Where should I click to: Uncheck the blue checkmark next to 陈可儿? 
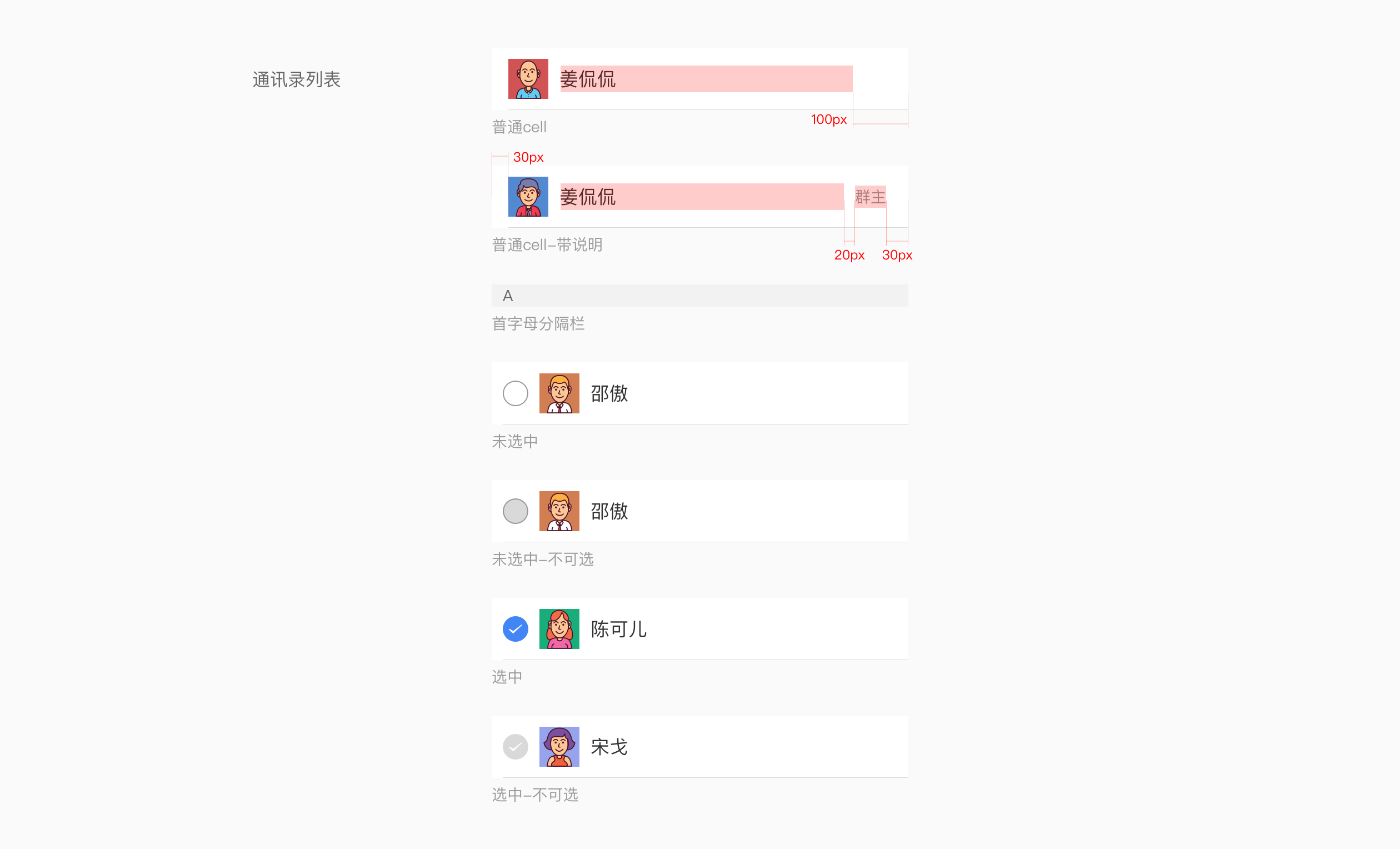(x=516, y=629)
